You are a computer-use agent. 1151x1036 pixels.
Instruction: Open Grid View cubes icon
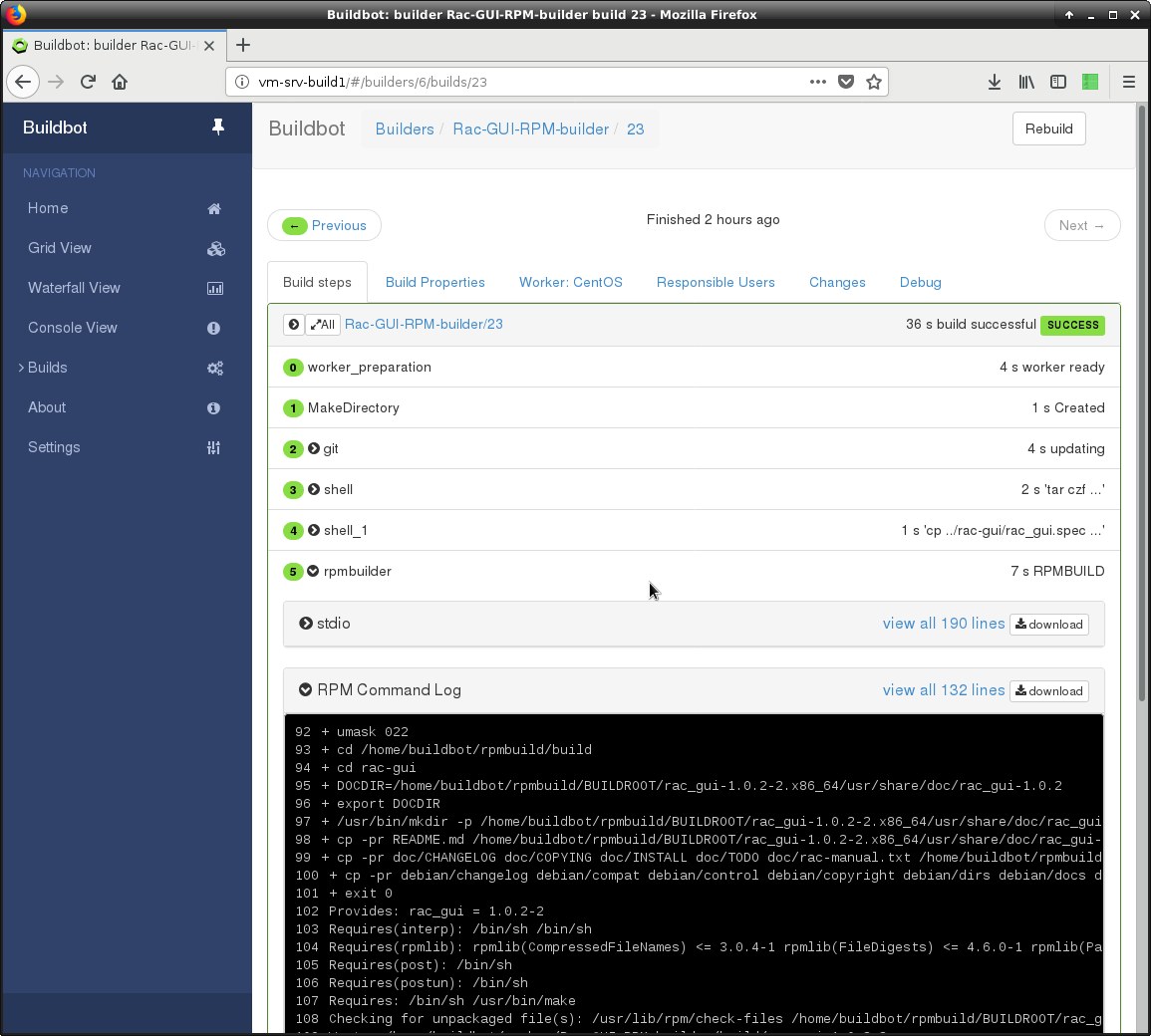215,249
